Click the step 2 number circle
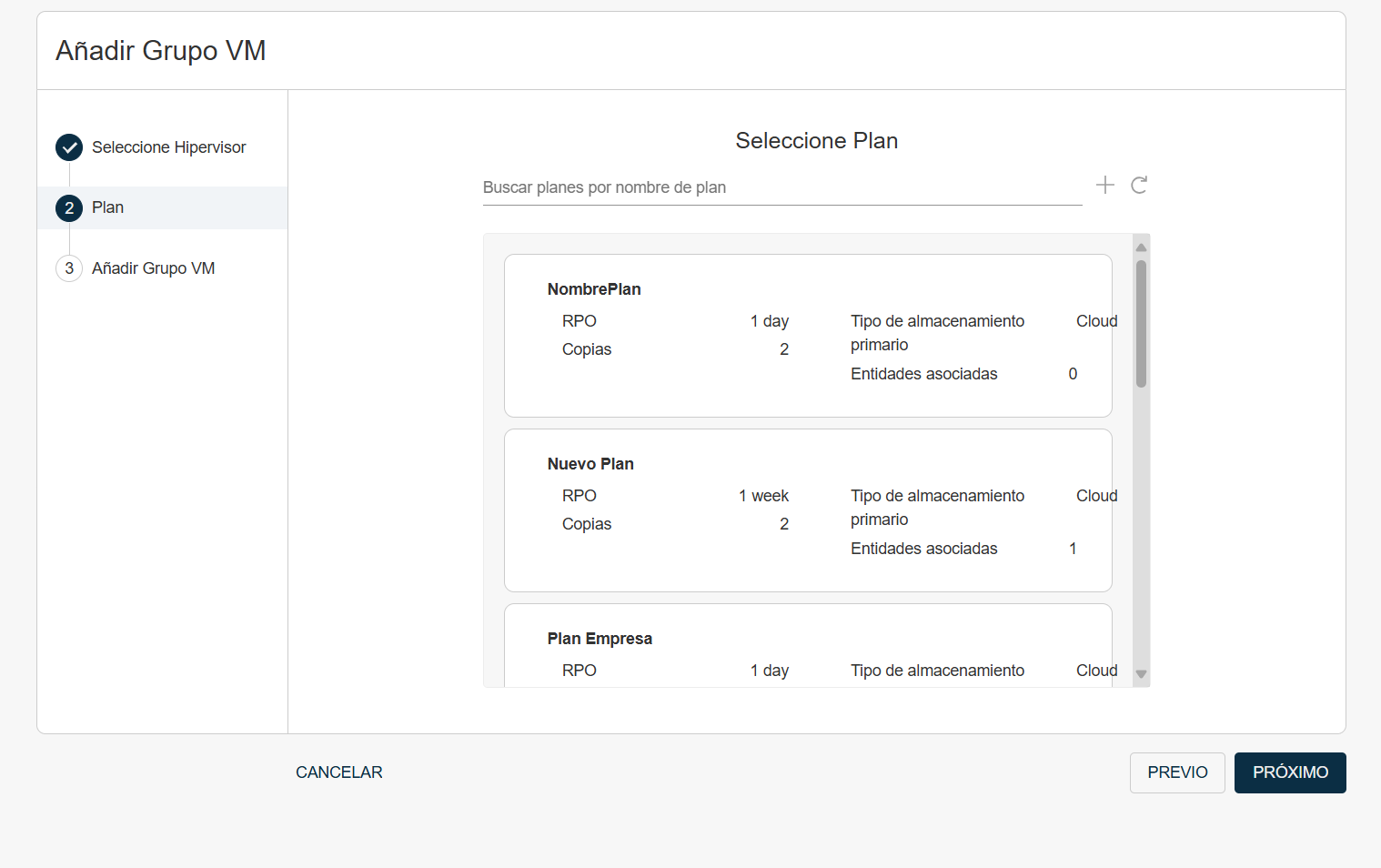Screen dimensions: 1381x868 pos(69,208)
